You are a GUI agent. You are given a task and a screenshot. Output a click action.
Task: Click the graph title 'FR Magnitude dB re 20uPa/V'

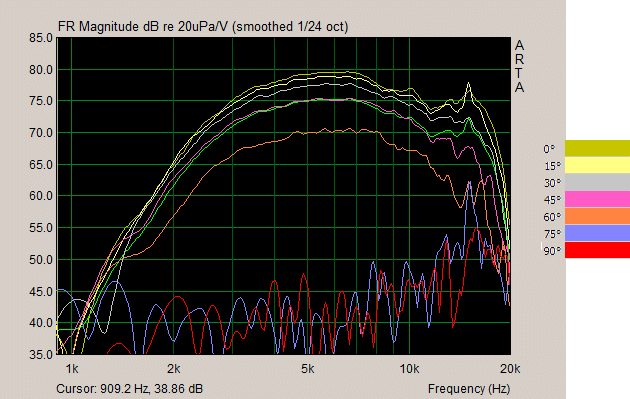[143, 27]
